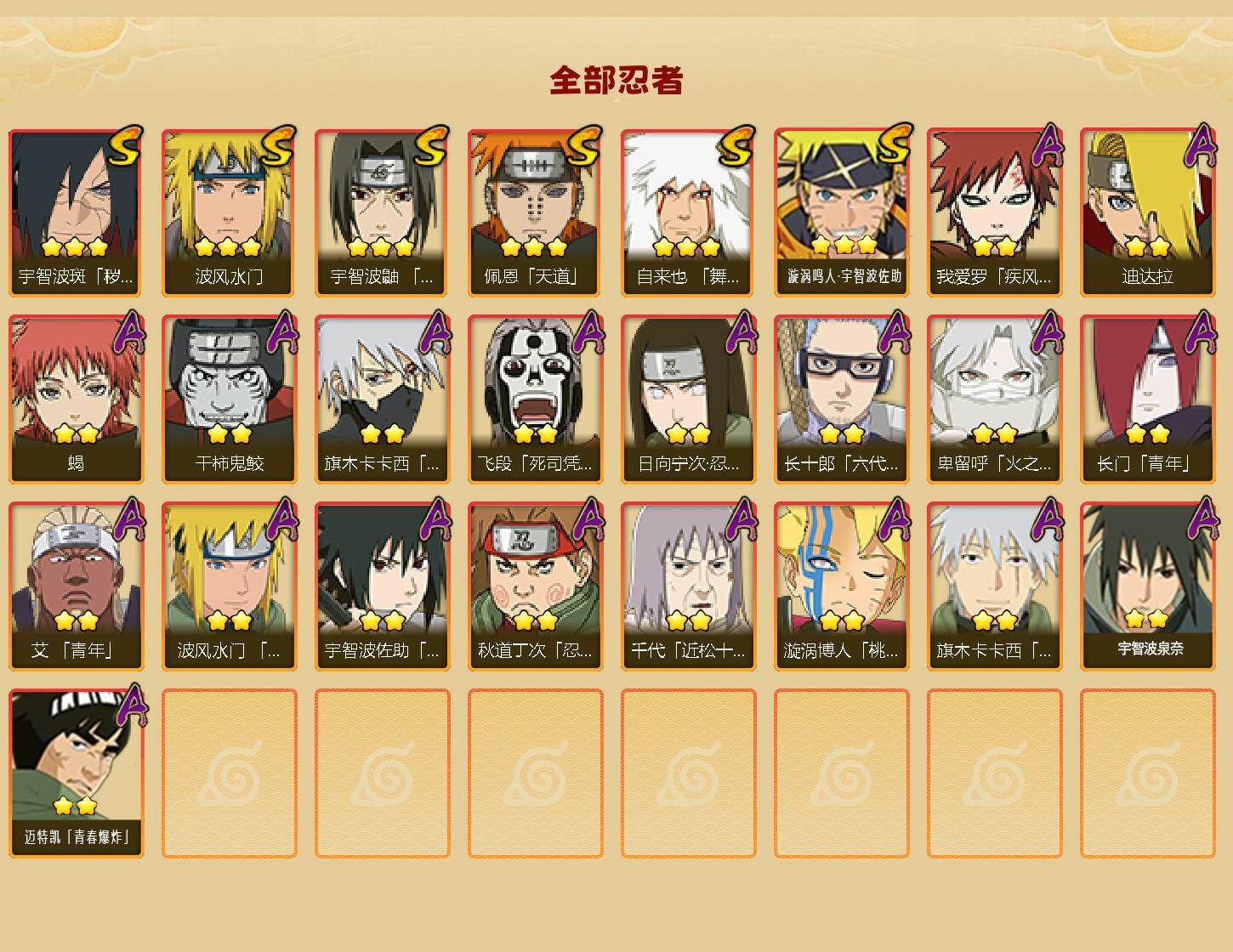Image resolution: width=1233 pixels, height=952 pixels.
Task: Select the 宇智波斑 S-rank card
Action: (x=77, y=212)
